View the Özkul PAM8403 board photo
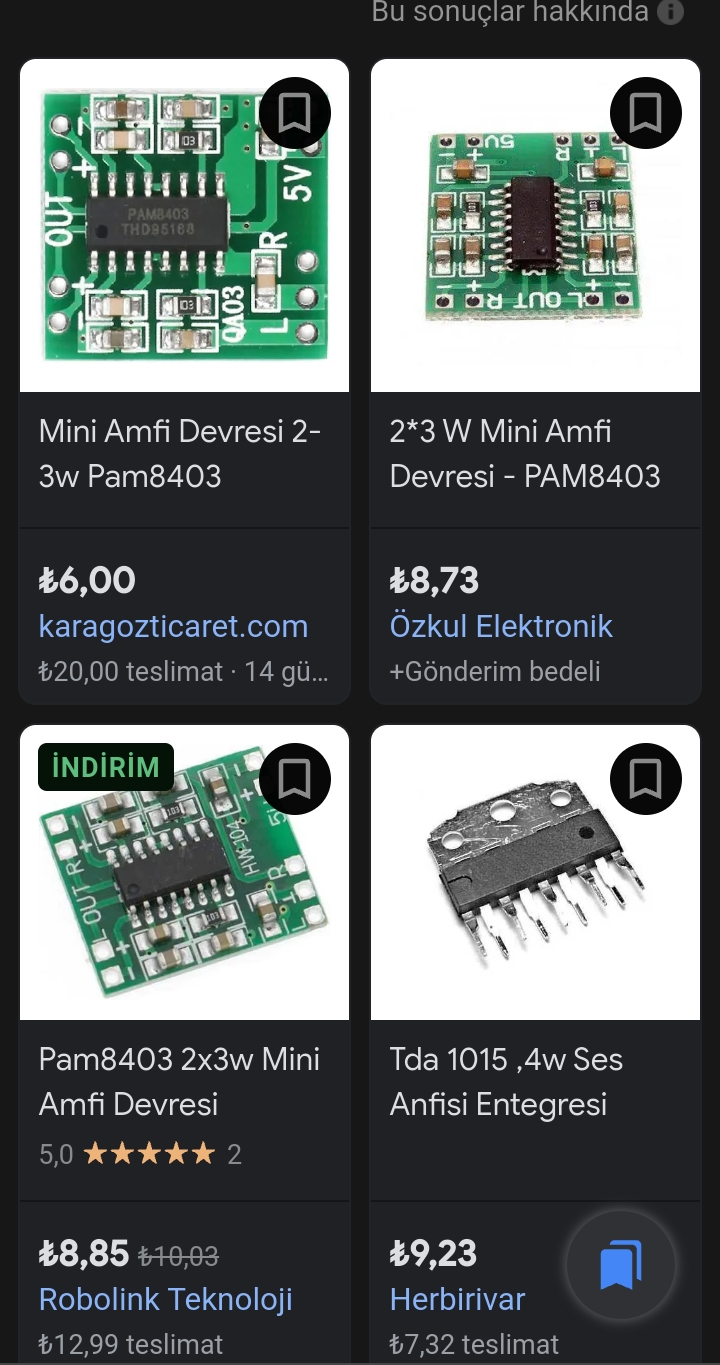The width and height of the screenshot is (720, 1365). click(x=535, y=225)
